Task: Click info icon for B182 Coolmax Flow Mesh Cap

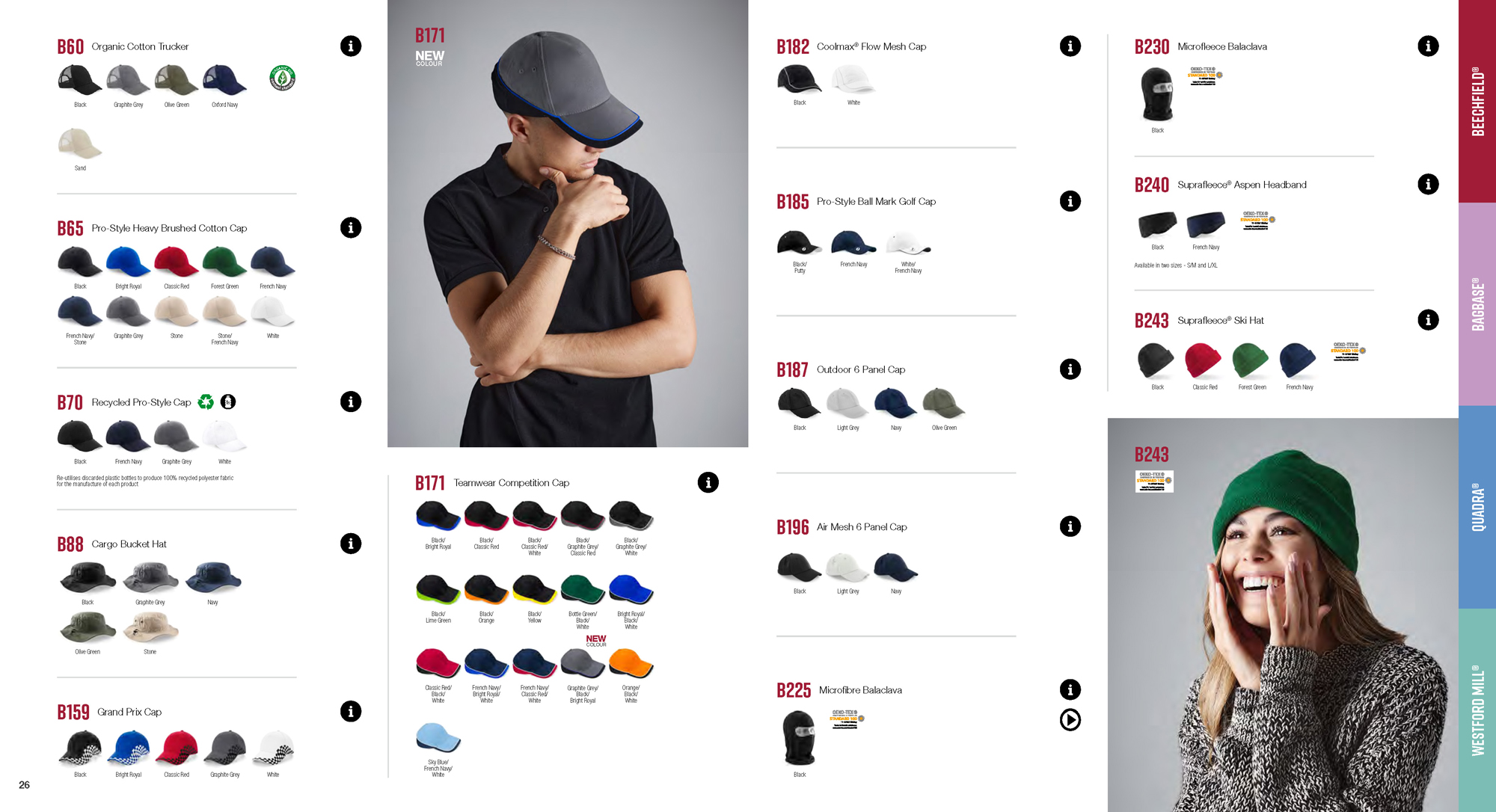Action: [x=1070, y=46]
